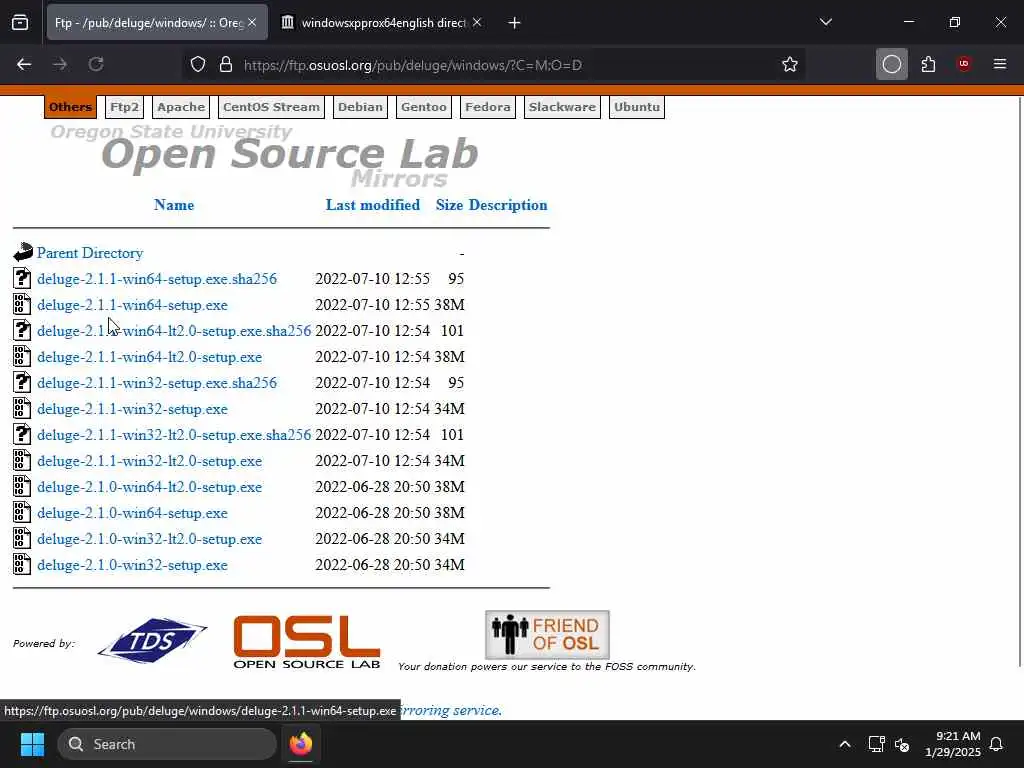Open deluge-2.1.1-win32-lt2.0-setup.exe.sha256 link
The width and height of the screenshot is (1024, 768).
pos(174,435)
